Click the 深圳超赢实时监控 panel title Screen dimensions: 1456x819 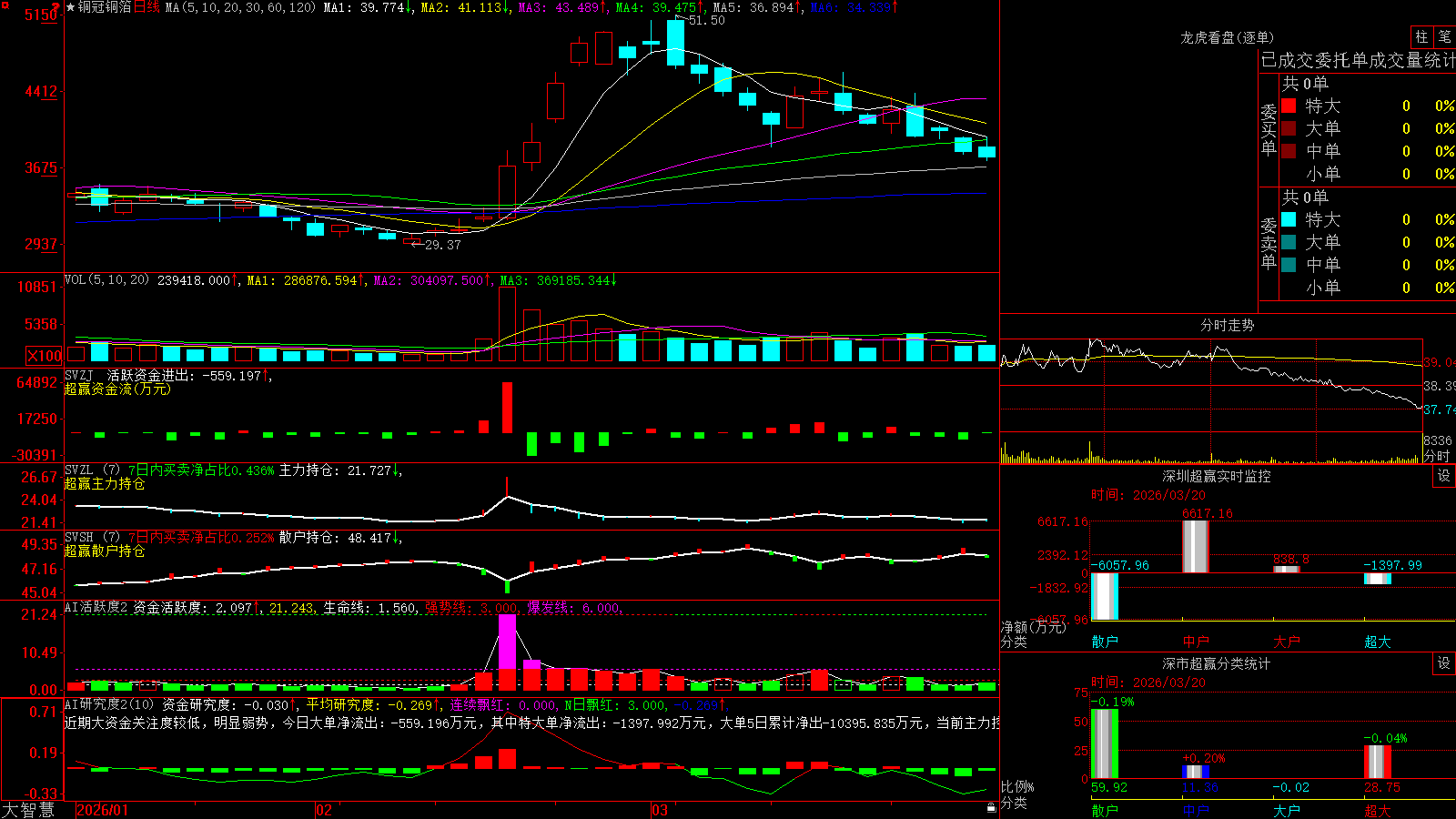[1217, 476]
